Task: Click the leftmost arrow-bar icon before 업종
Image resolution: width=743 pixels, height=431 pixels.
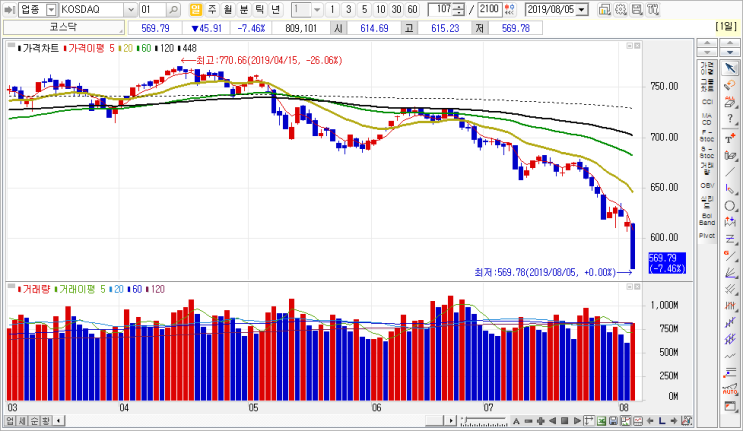Action: (x=9, y=9)
